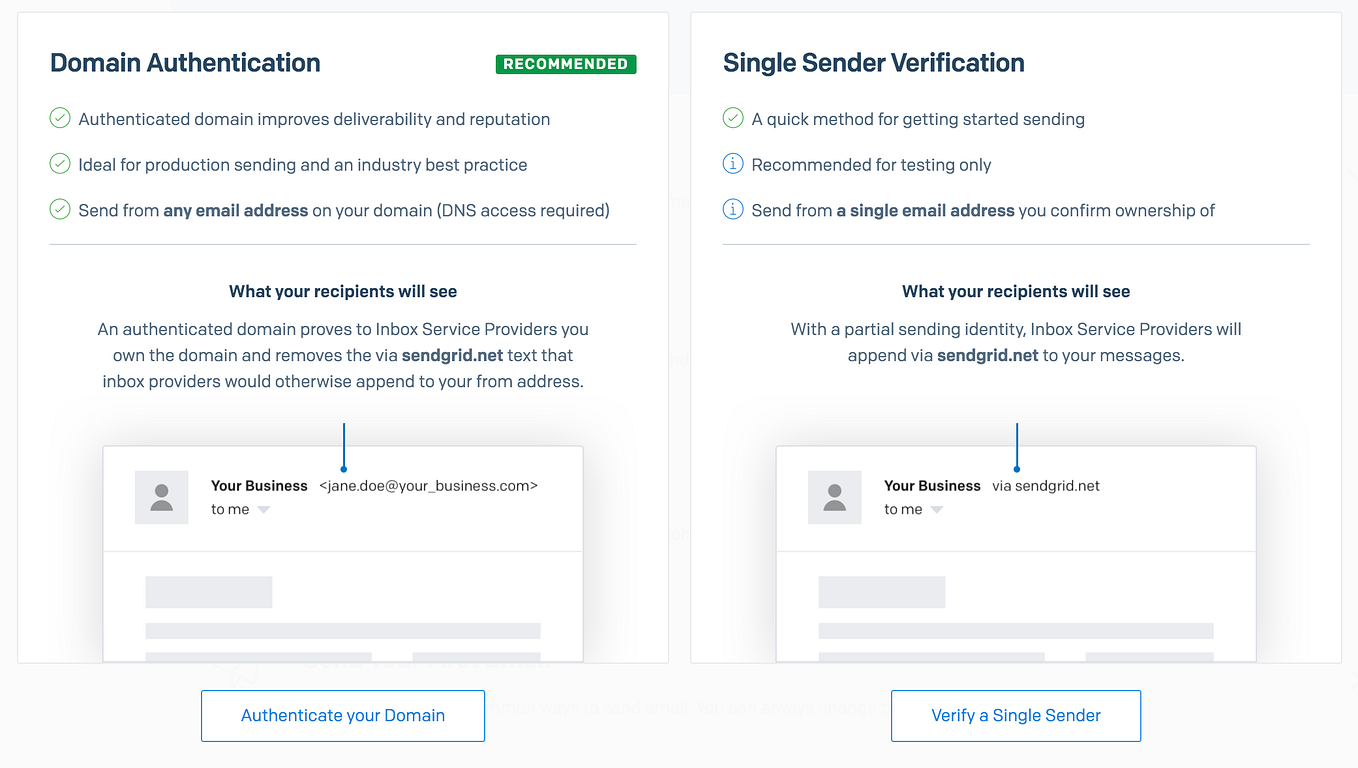Click green check beside "A quick method for getting started"
Viewport: 1358px width, 768px height.
[732, 118]
